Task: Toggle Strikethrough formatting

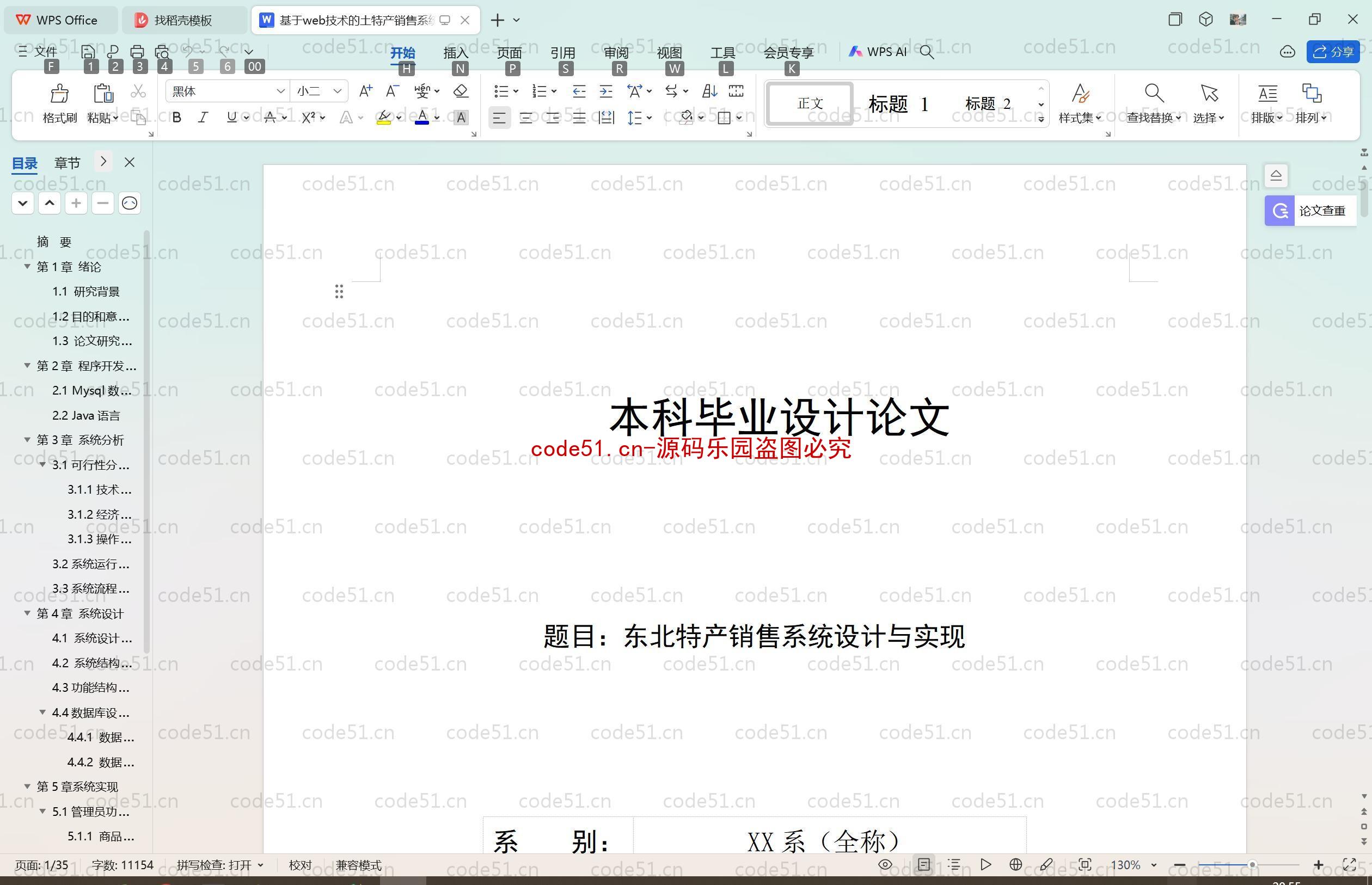Action: (270, 118)
